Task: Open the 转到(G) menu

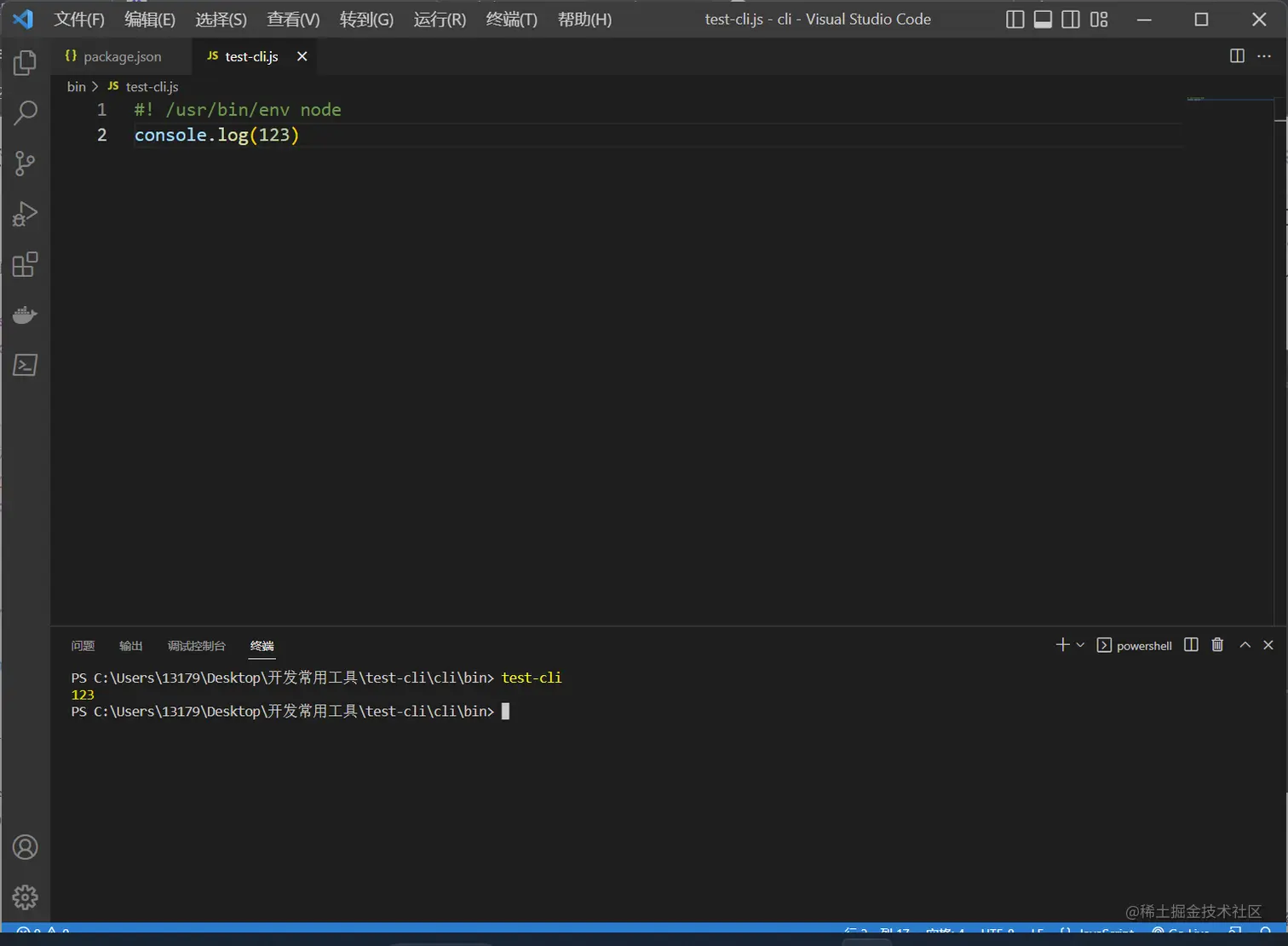Action: (366, 19)
